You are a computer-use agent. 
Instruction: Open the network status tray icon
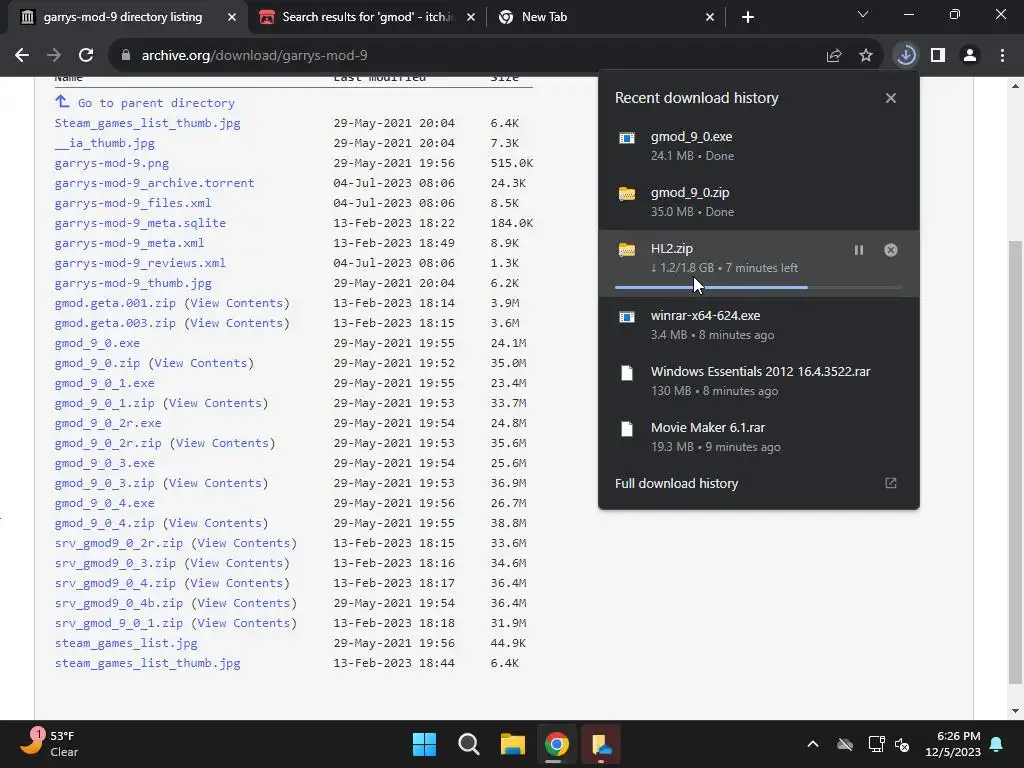(876, 744)
